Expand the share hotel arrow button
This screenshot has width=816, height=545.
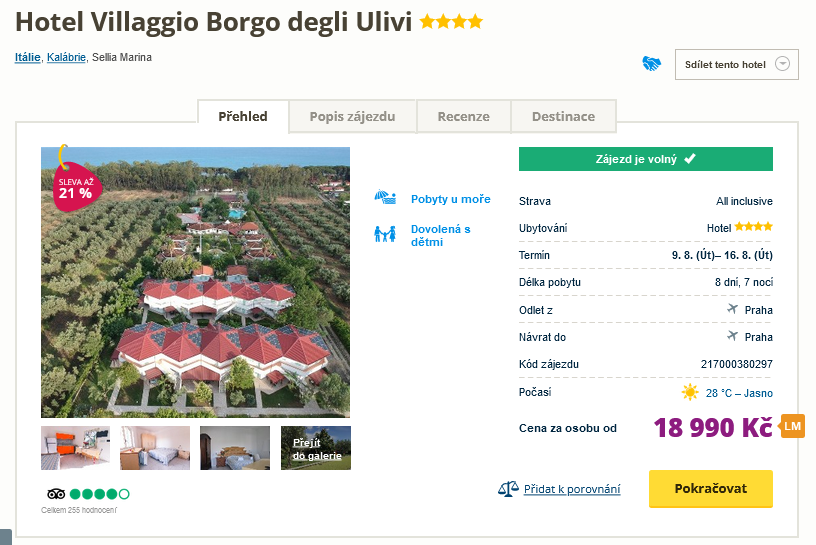pos(782,65)
